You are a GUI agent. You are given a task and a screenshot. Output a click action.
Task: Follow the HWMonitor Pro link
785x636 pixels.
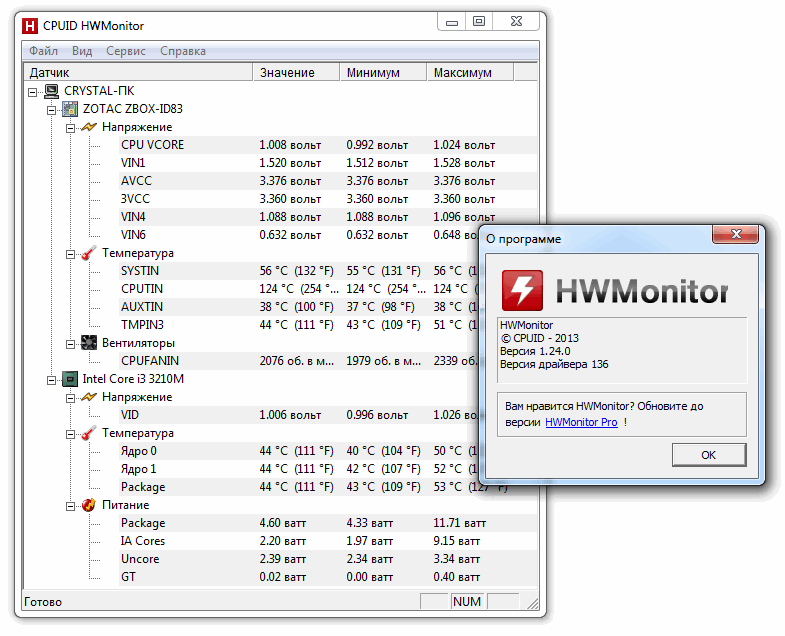(581, 422)
